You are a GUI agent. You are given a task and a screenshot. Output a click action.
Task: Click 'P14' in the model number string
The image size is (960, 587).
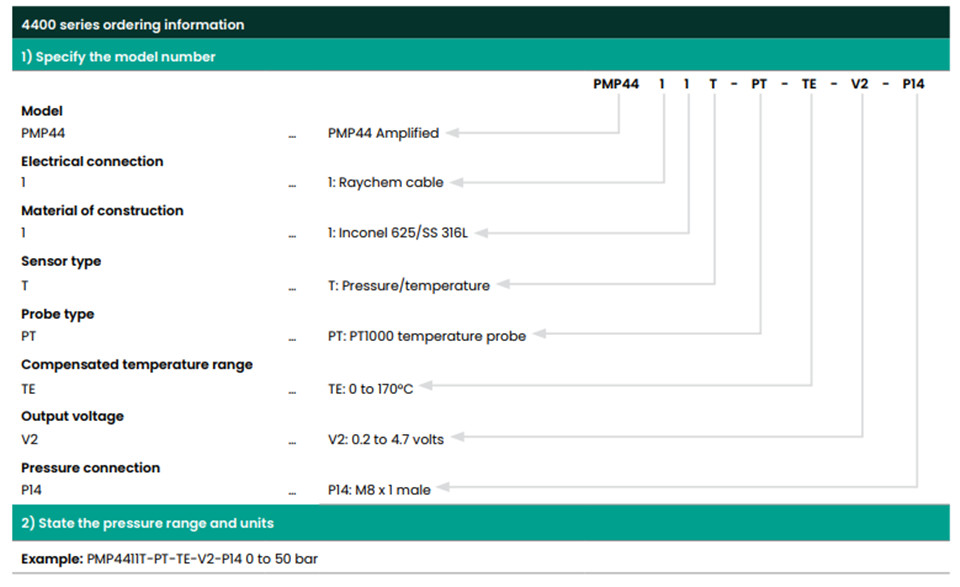[913, 84]
